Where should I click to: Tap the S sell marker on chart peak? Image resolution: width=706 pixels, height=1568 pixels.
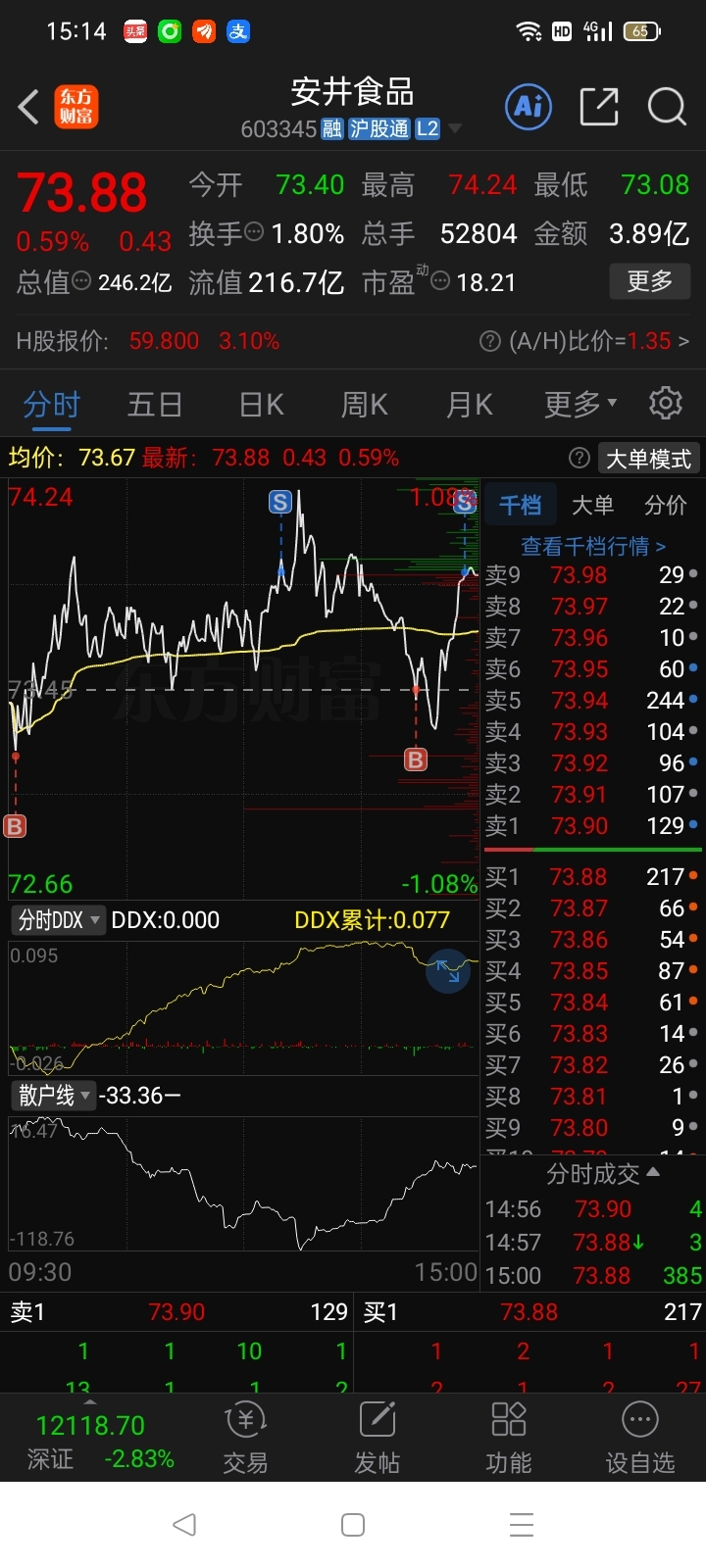[x=280, y=503]
